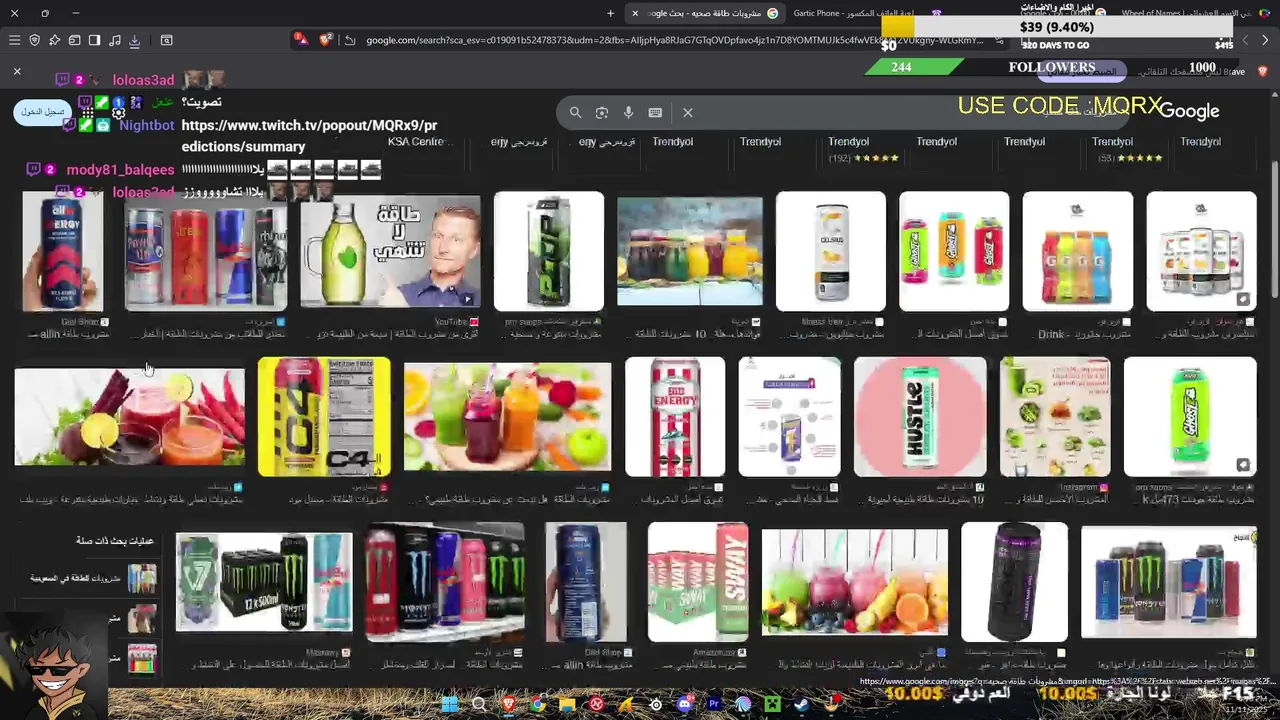1280x720 pixels.
Task: Open the C4 energy can image
Action: (x=324, y=416)
